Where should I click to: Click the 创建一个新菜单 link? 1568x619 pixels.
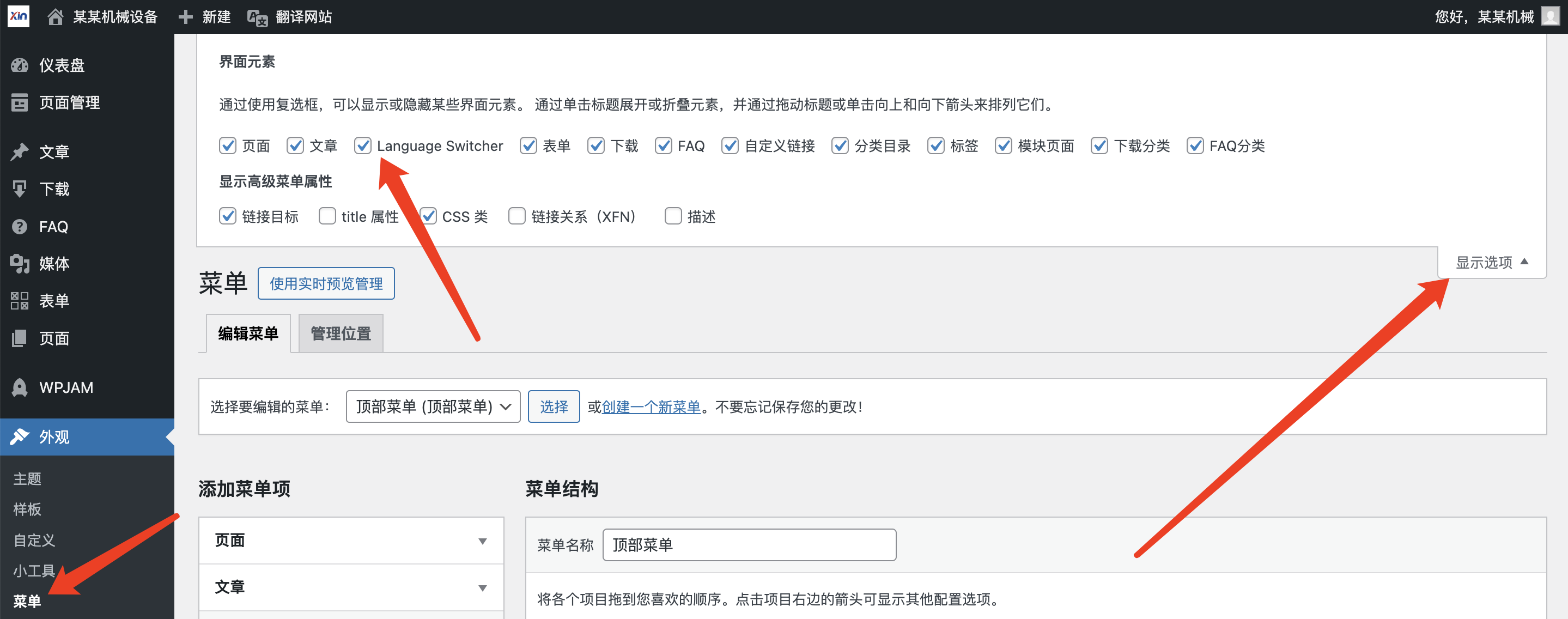(x=651, y=406)
